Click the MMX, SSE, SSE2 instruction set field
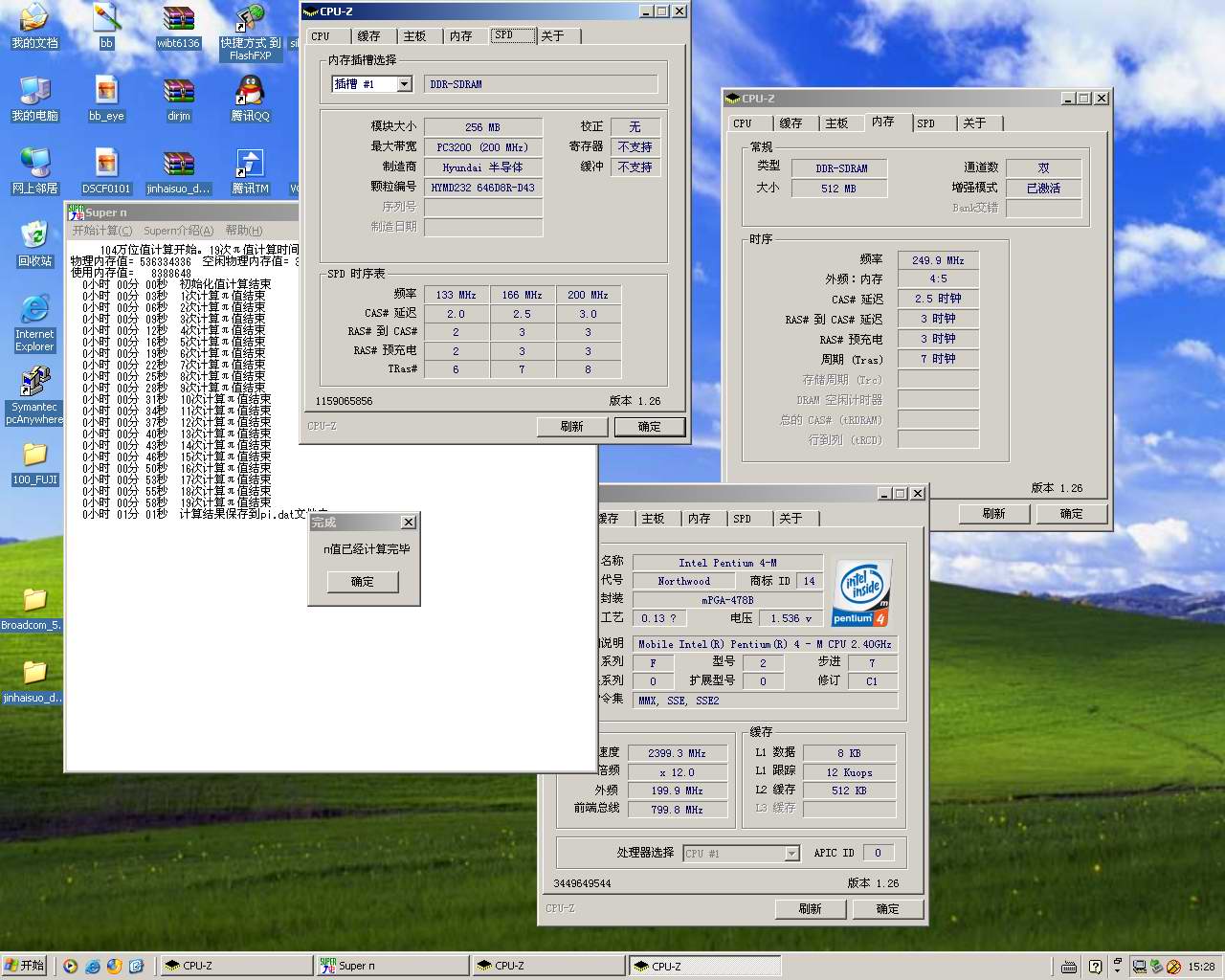1225x980 pixels. coord(765,701)
